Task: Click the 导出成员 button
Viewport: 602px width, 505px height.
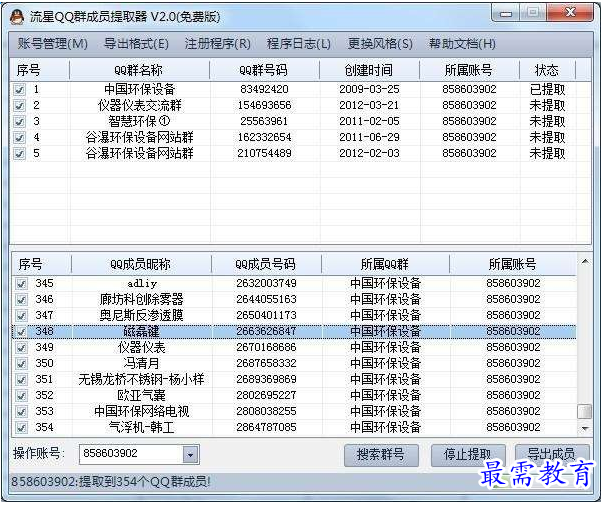Action: tap(552, 454)
